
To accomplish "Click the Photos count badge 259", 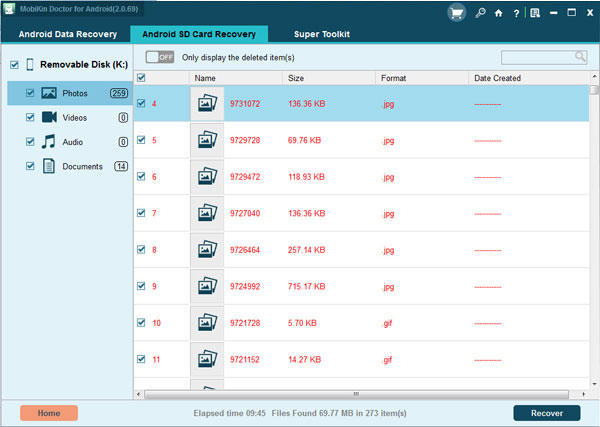I will [x=119, y=93].
